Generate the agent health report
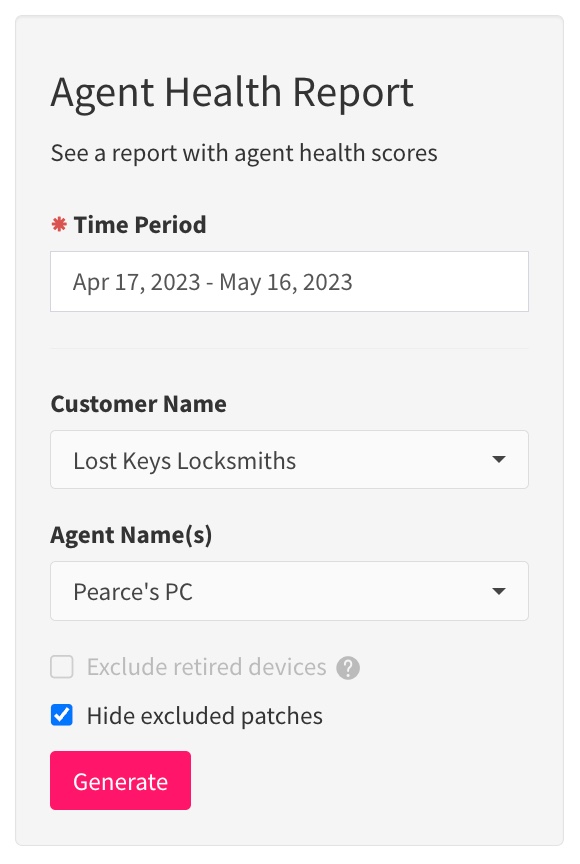580x864 pixels. pos(121,780)
